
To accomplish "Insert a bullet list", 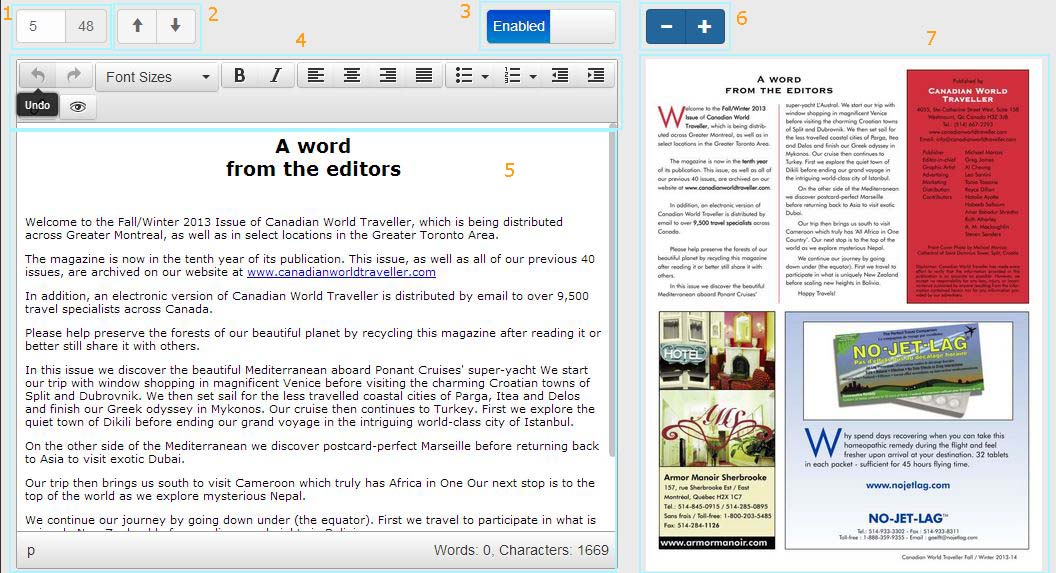I will (463, 75).
